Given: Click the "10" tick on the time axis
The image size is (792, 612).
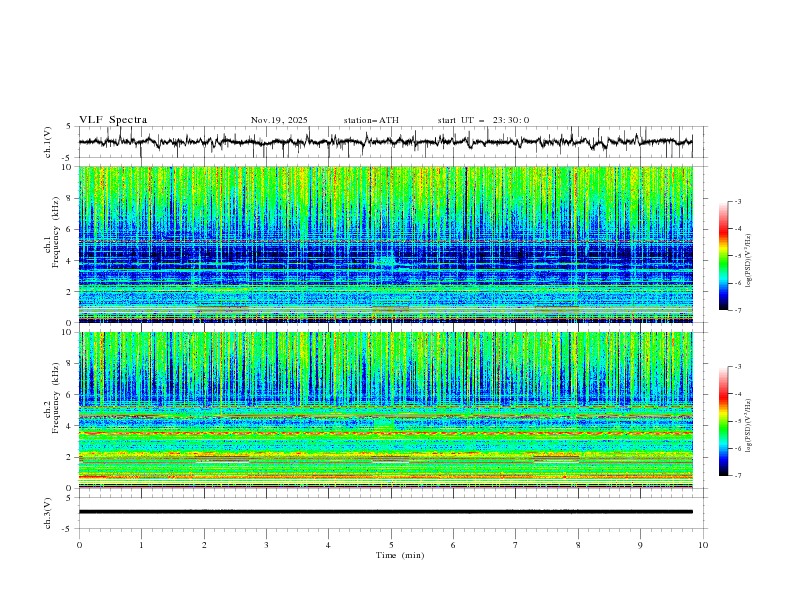Looking at the screenshot, I should coord(703,545).
